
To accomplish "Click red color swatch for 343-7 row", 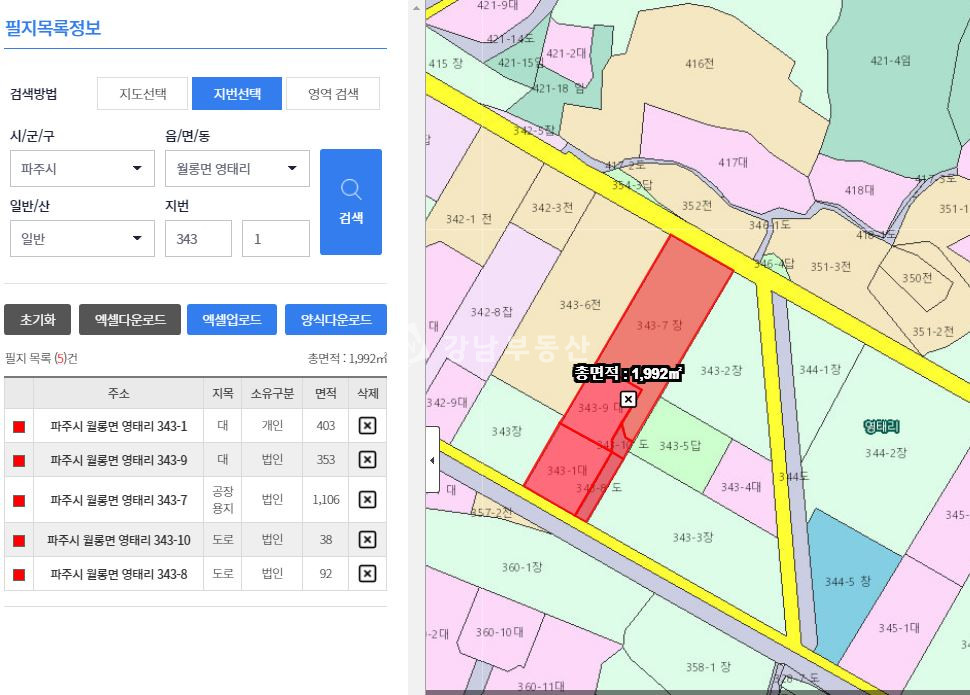I will (x=19, y=500).
